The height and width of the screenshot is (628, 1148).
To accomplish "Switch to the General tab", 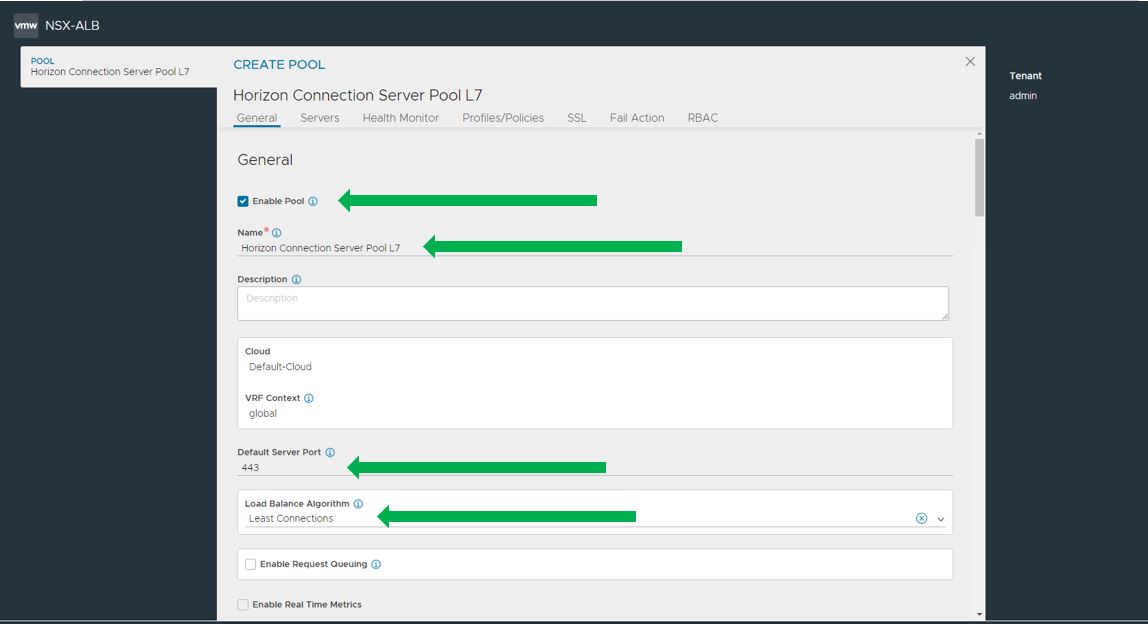I will [257, 118].
